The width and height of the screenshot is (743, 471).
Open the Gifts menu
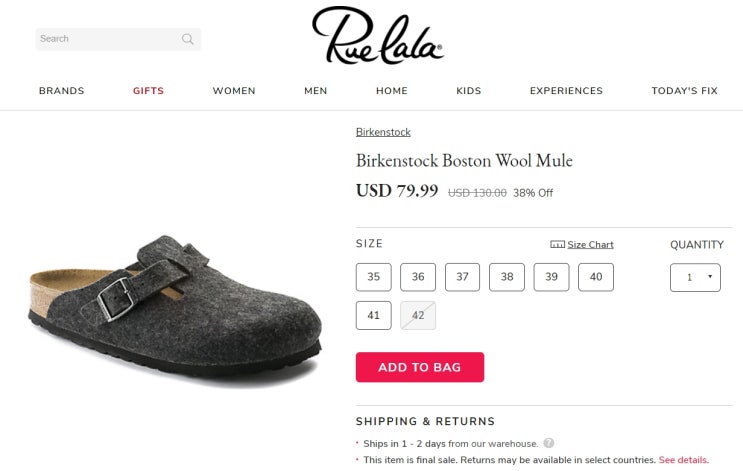pos(148,91)
